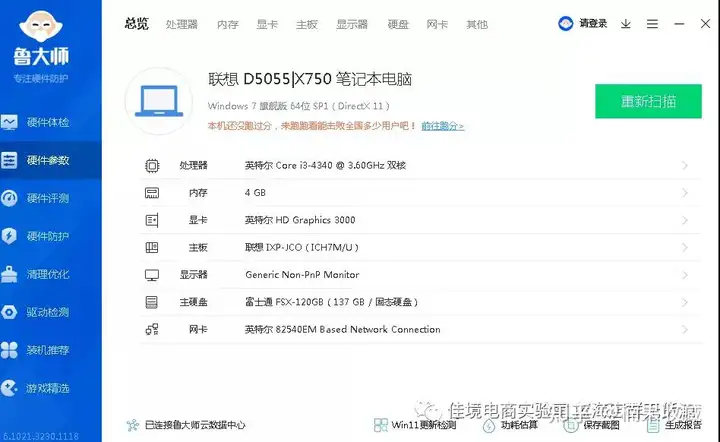This screenshot has width=720, height=442.
Task: Click the laptop computer icon
Action: point(159,101)
